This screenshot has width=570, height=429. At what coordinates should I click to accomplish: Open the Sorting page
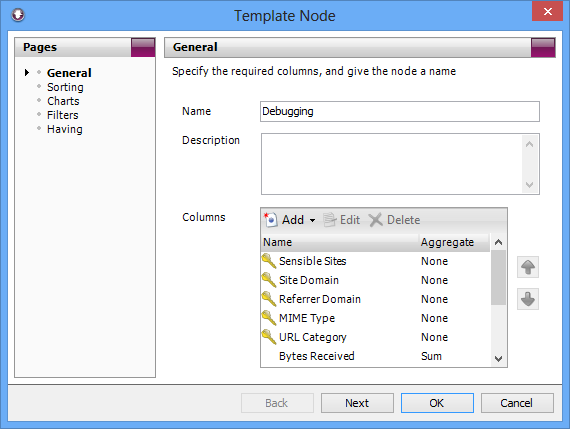click(x=65, y=87)
